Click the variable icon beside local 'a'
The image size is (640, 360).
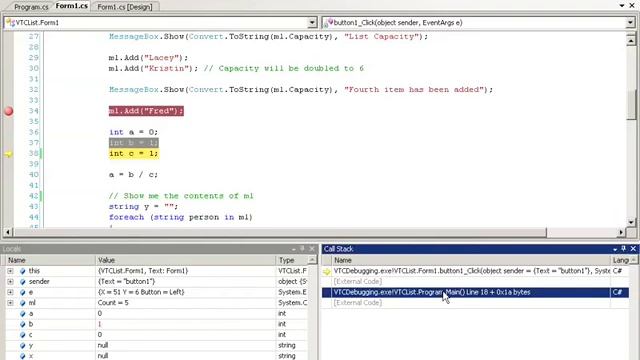[x=22, y=313]
